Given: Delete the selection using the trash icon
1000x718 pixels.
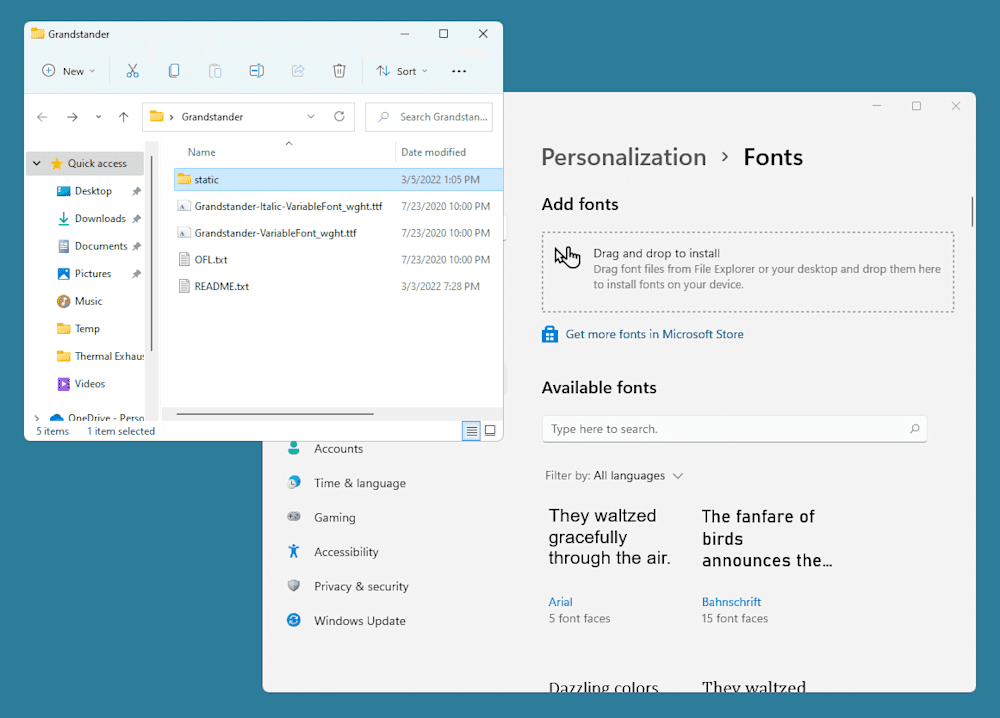Looking at the screenshot, I should [x=339, y=70].
